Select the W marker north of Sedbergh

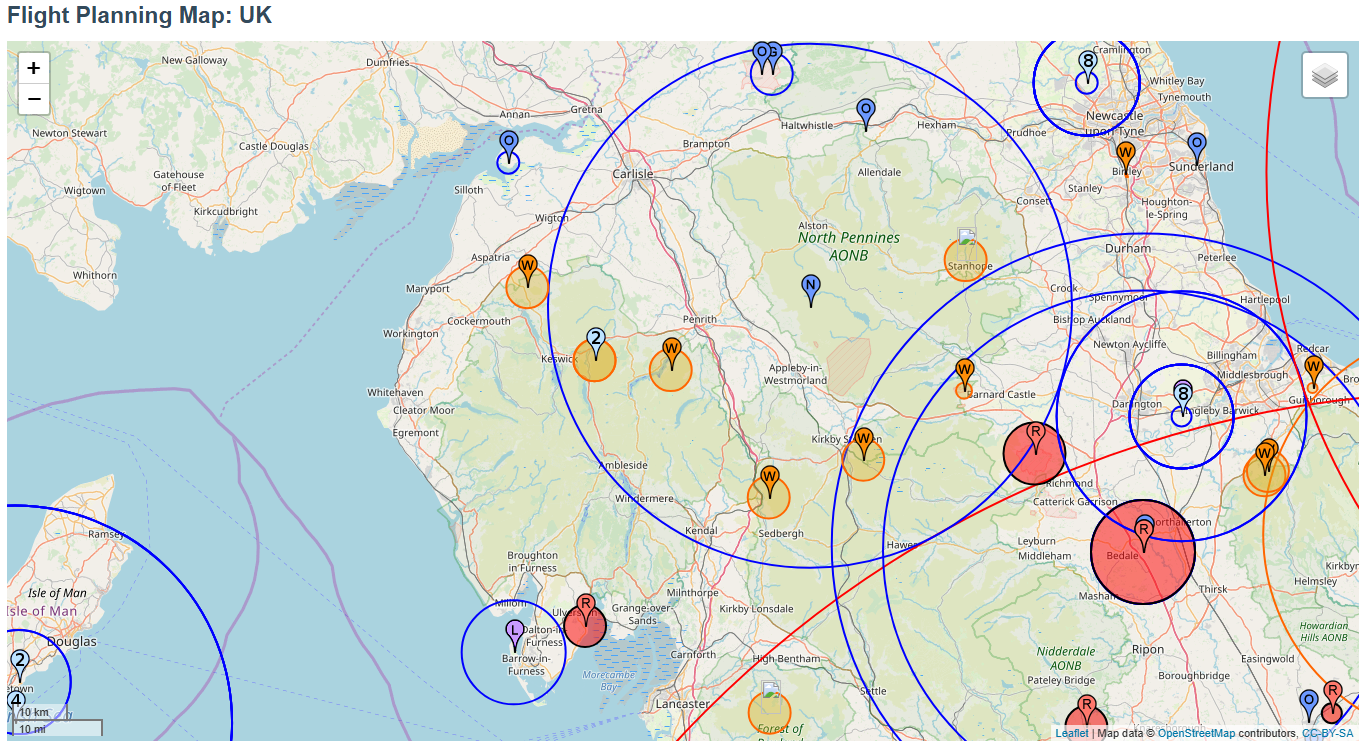[770, 481]
